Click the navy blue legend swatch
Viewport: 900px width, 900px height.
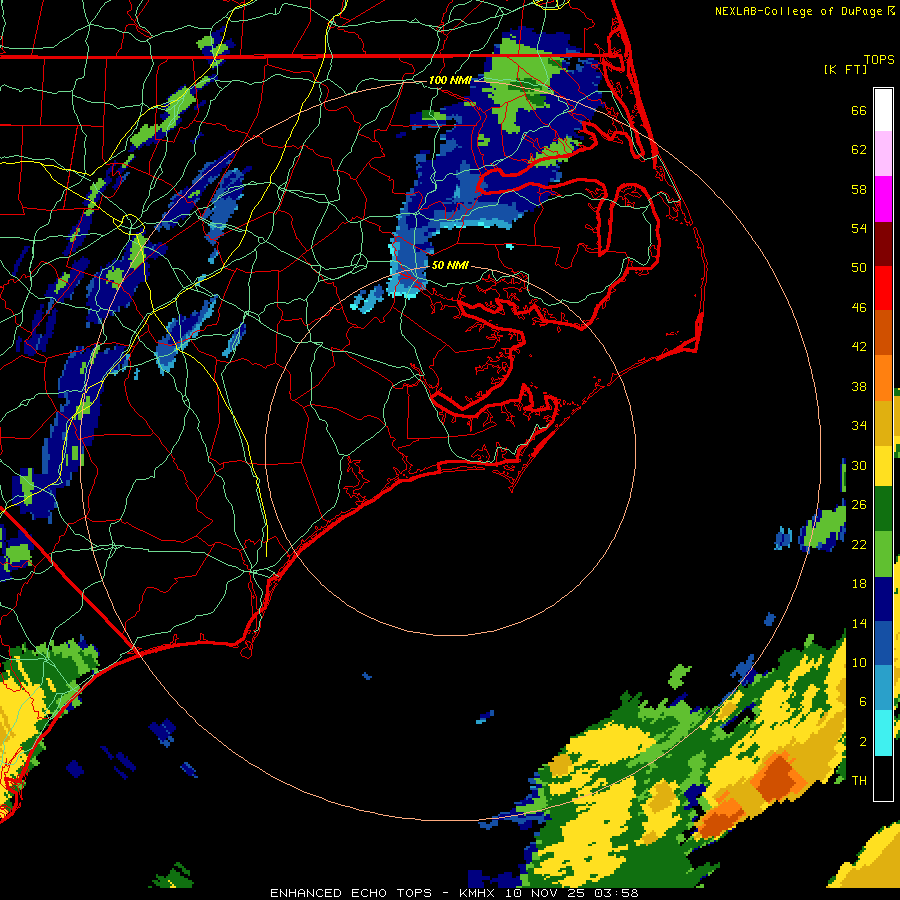pyautogui.click(x=883, y=599)
